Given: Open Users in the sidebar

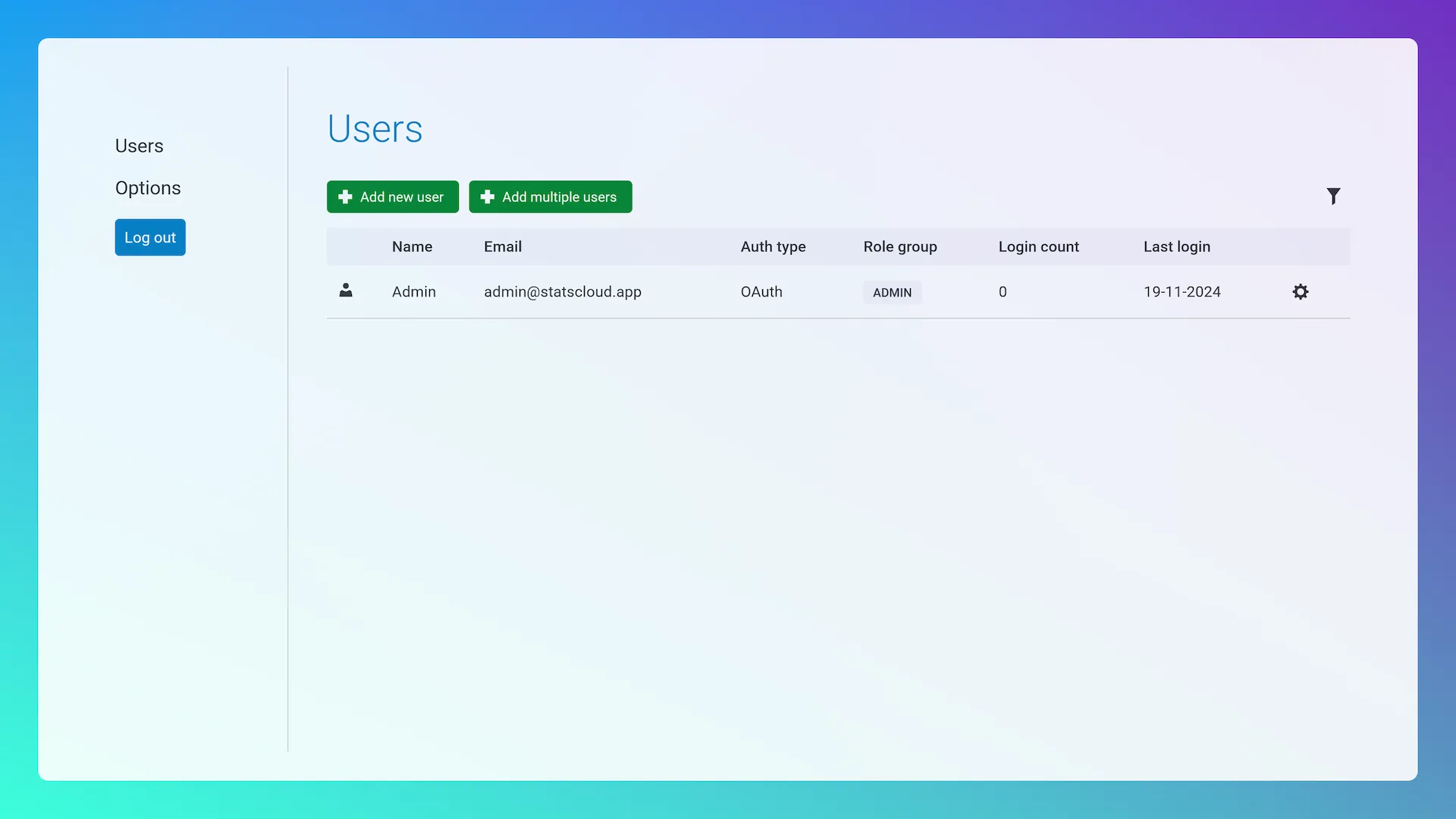Looking at the screenshot, I should 139,146.
